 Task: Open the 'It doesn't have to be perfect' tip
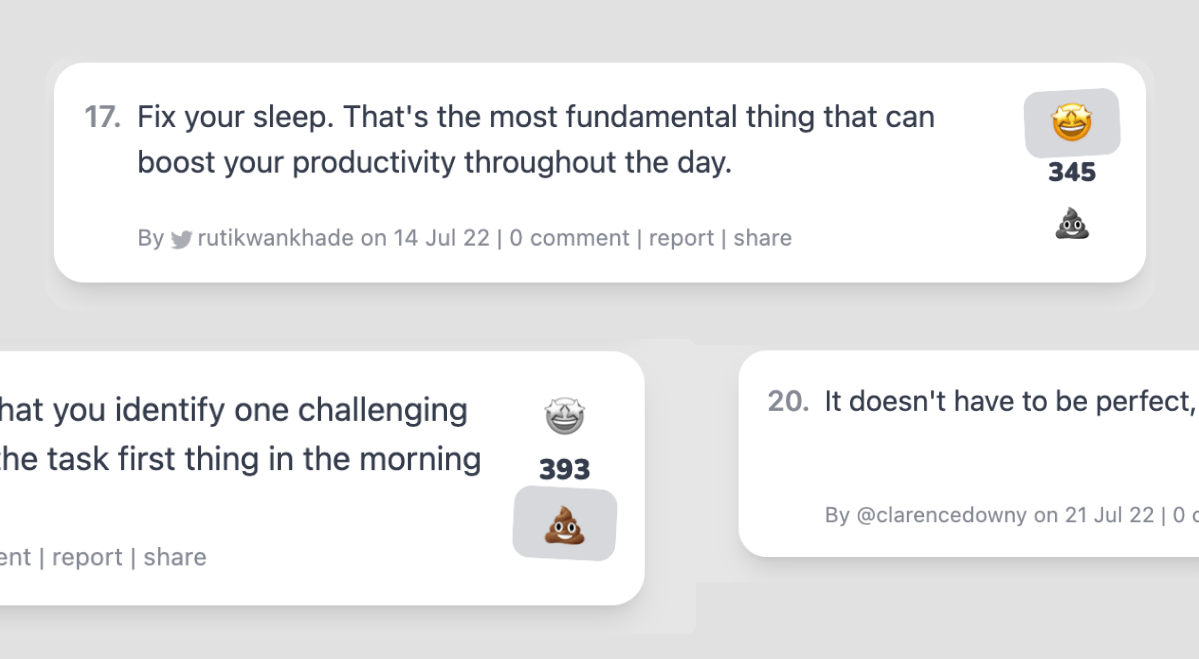[x=1011, y=401]
